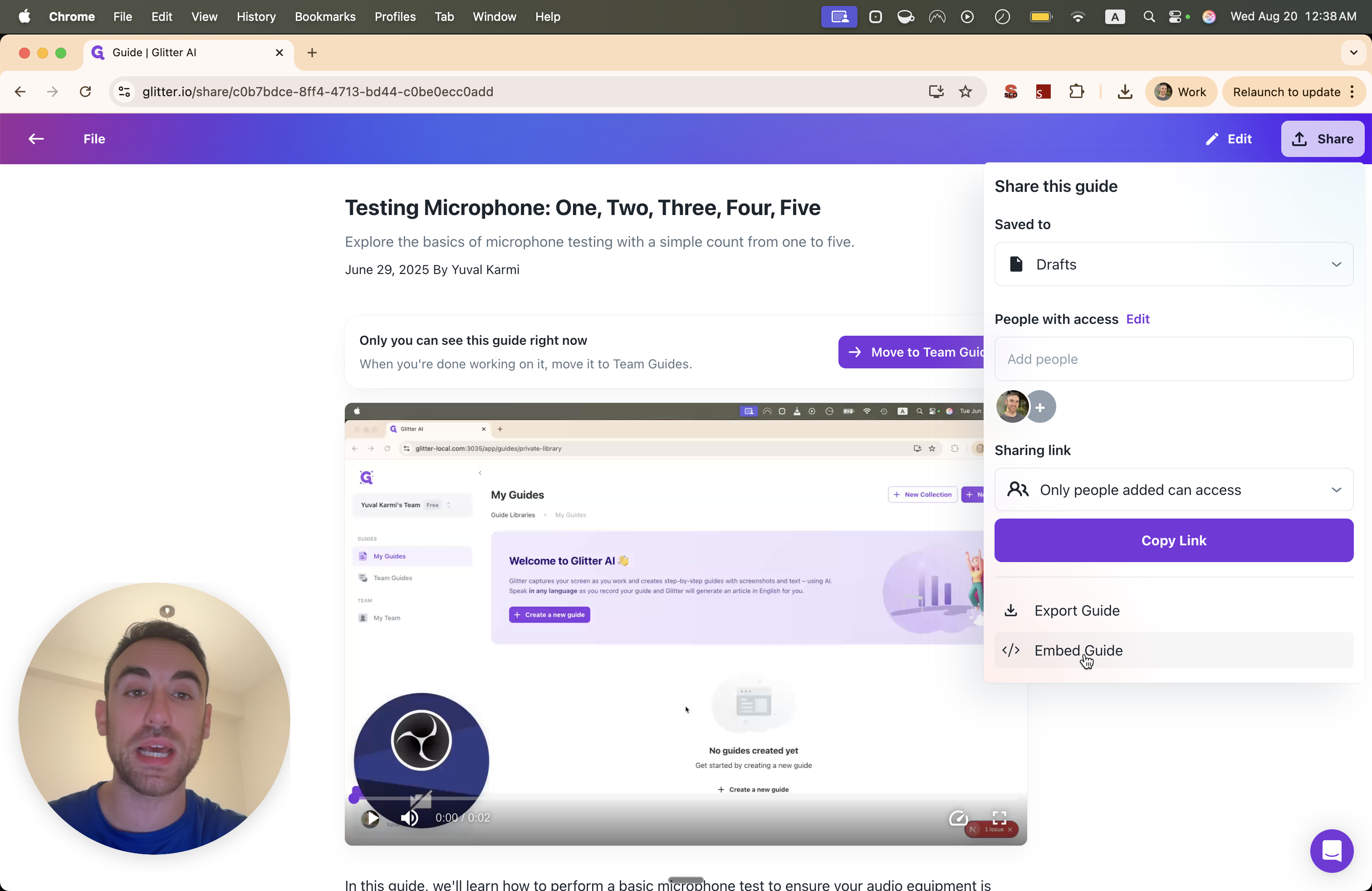
Task: Open the sharing link access dropdown
Action: coord(1174,490)
